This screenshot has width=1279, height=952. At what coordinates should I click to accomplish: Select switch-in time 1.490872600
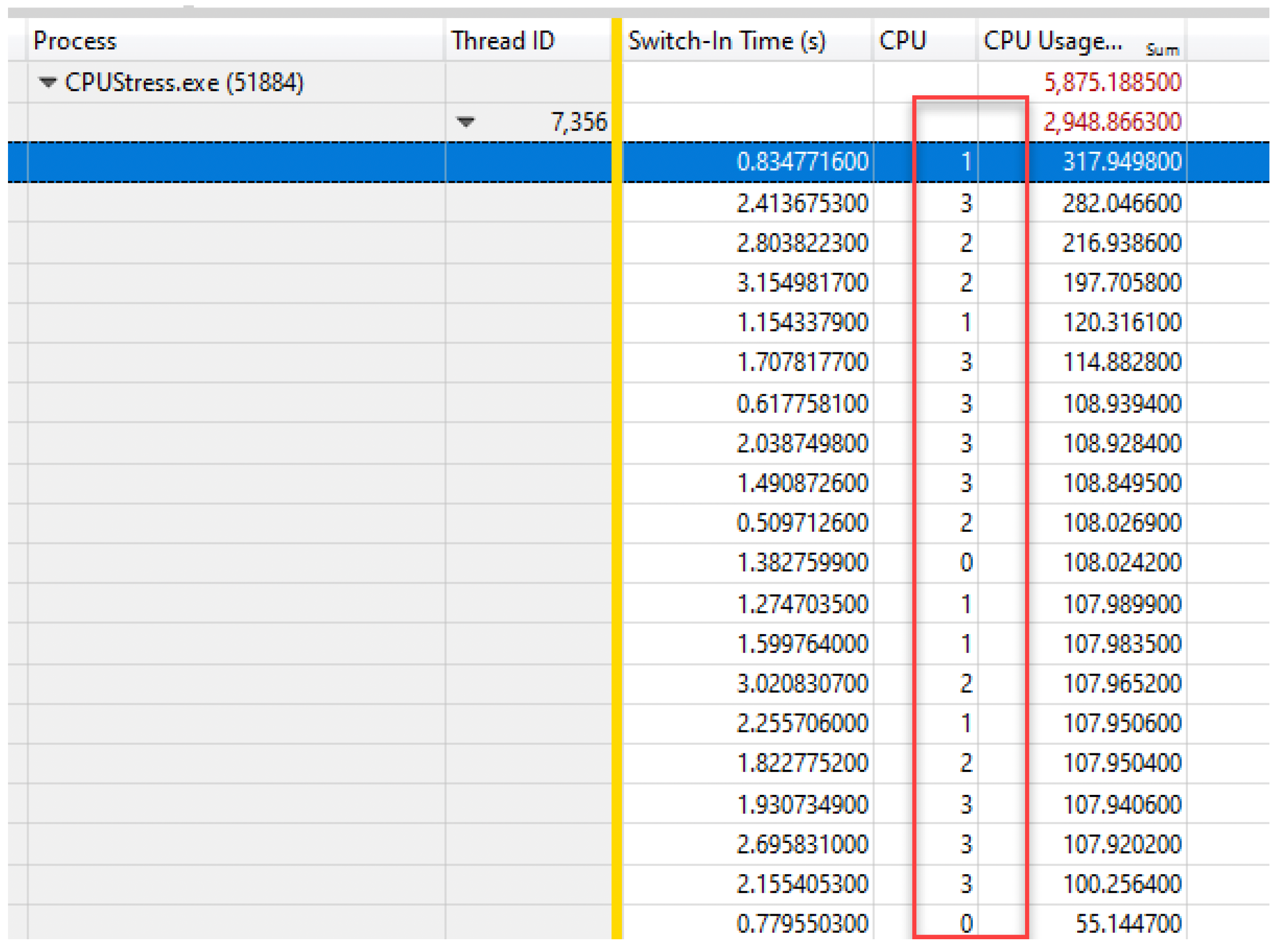point(802,483)
